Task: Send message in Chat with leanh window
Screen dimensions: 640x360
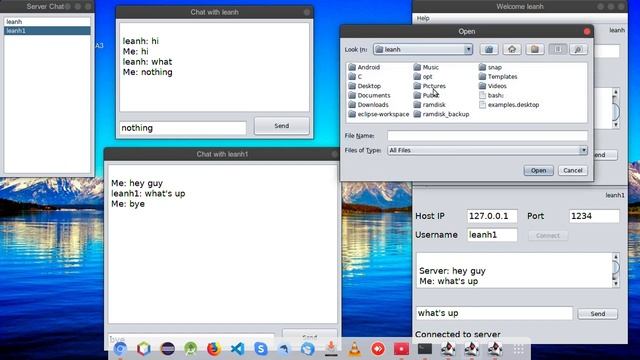Action: [282, 126]
